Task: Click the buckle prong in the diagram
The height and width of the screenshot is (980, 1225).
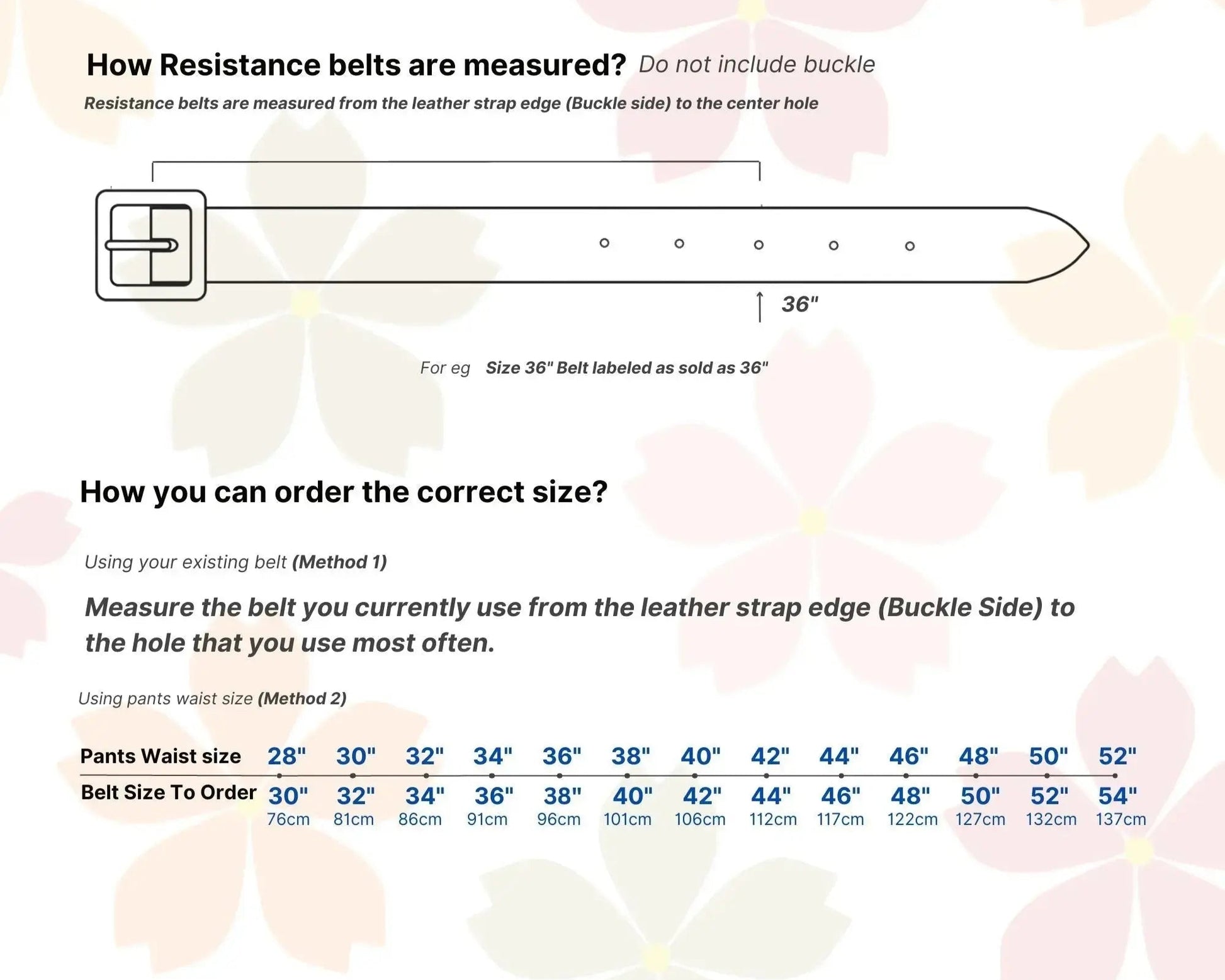Action: [142, 245]
